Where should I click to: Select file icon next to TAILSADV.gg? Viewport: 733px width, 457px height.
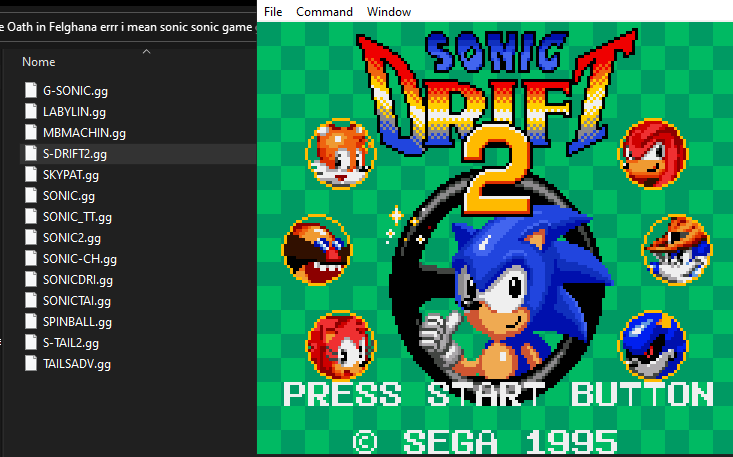[x=31, y=364]
